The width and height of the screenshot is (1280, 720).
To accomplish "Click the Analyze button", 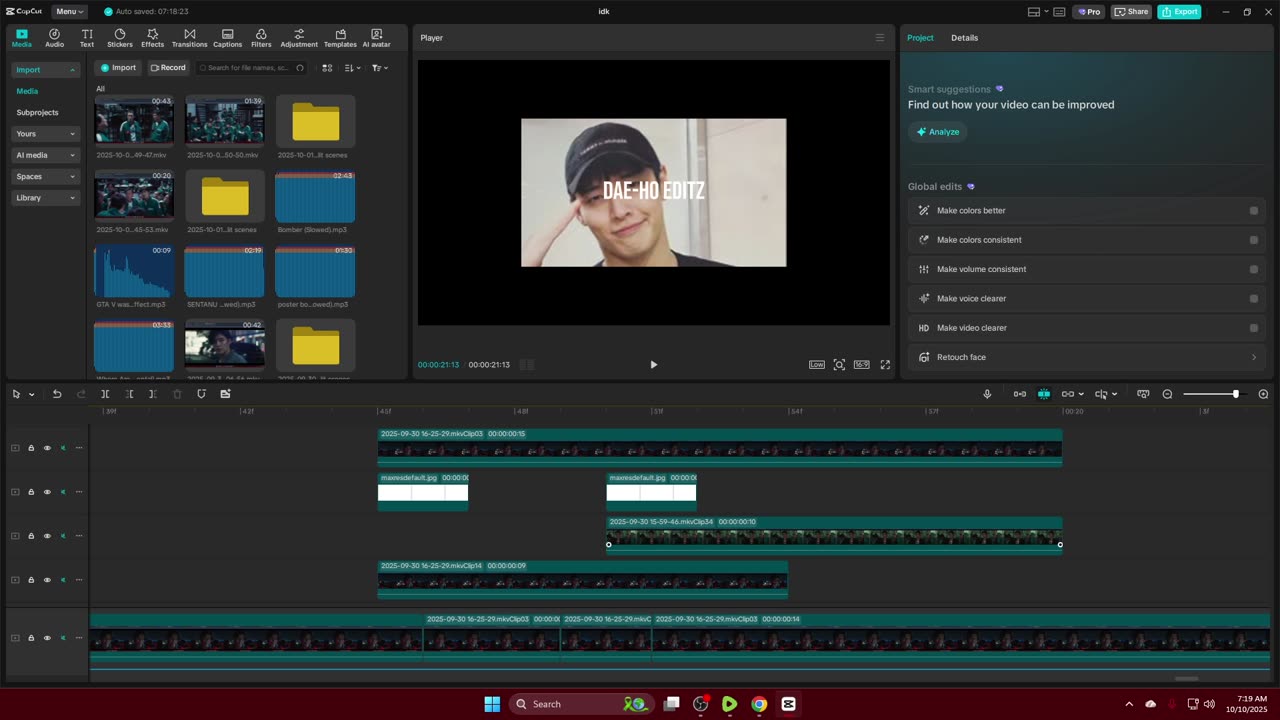I will pos(938,132).
